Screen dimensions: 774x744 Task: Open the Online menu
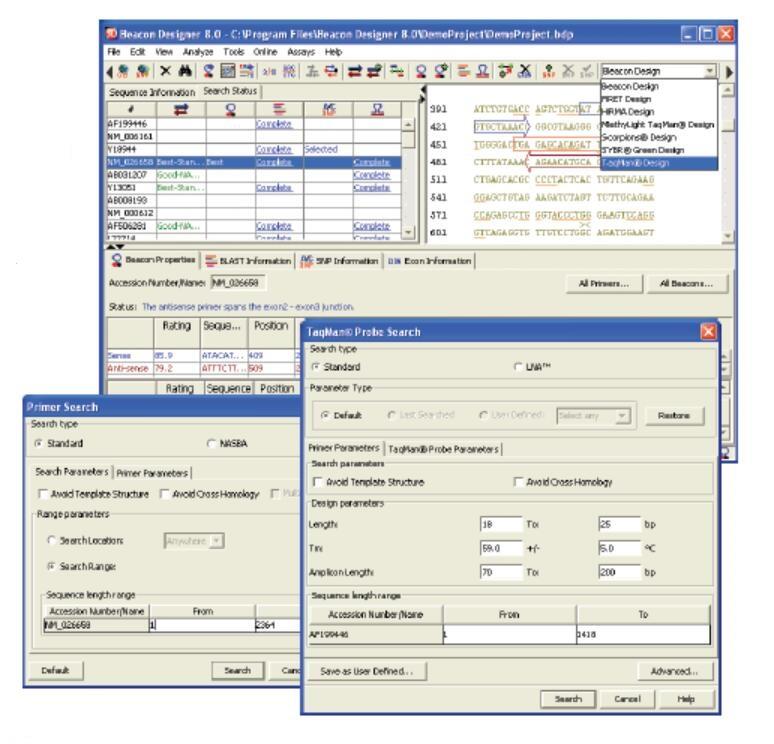pyautogui.click(x=265, y=52)
